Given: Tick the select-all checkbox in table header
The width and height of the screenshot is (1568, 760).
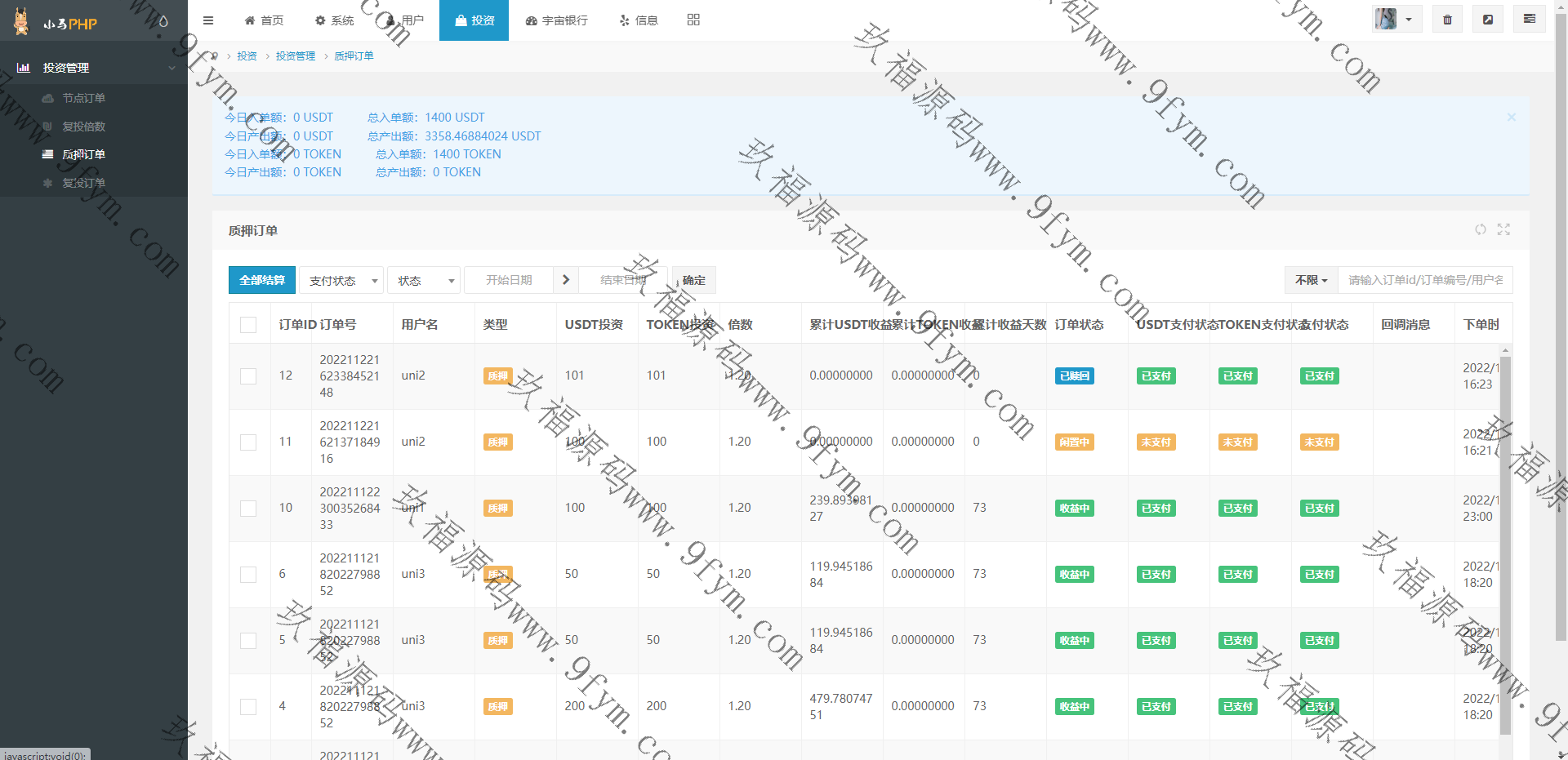Looking at the screenshot, I should pyautogui.click(x=248, y=325).
